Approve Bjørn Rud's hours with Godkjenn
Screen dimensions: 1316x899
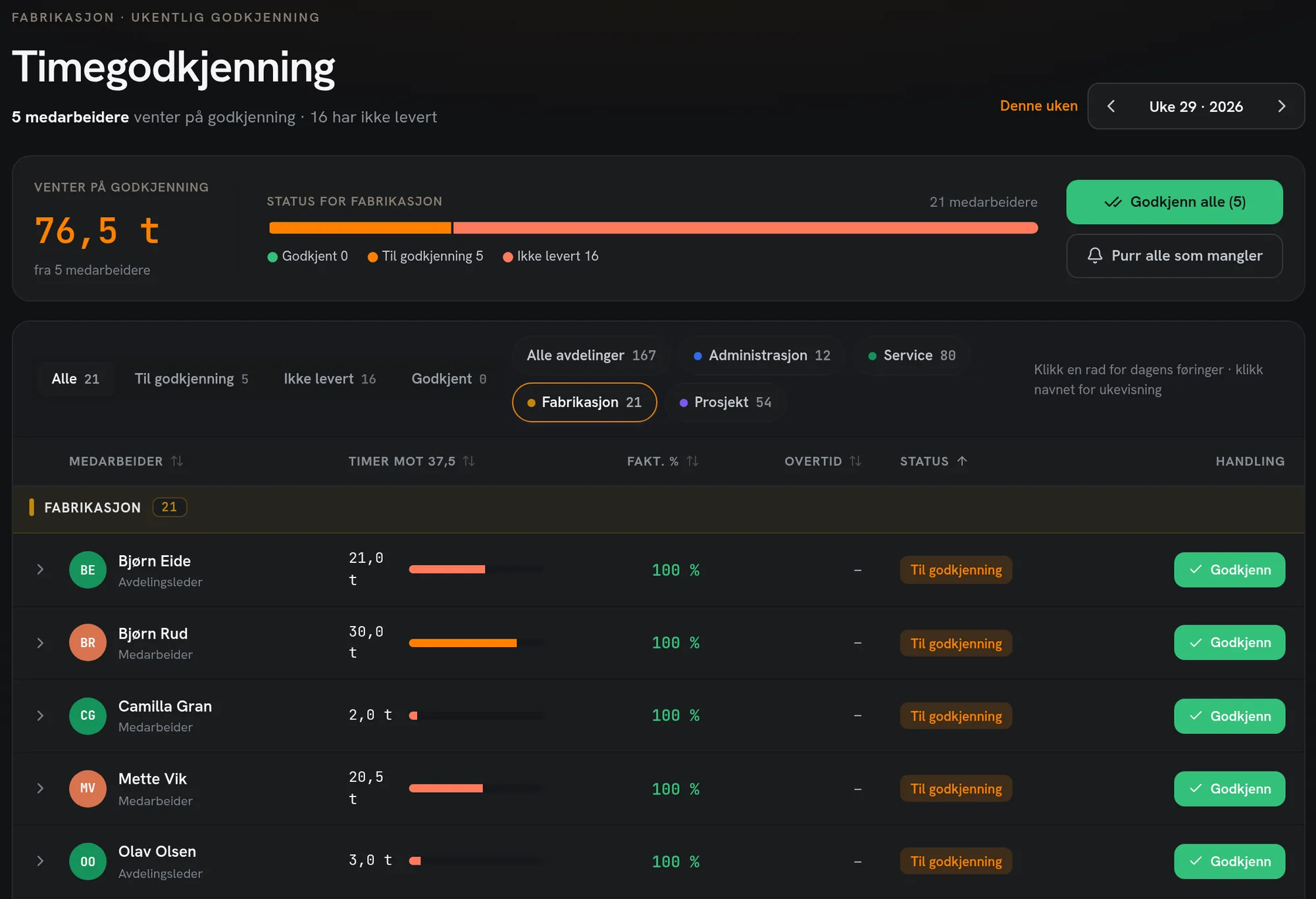click(x=1229, y=643)
